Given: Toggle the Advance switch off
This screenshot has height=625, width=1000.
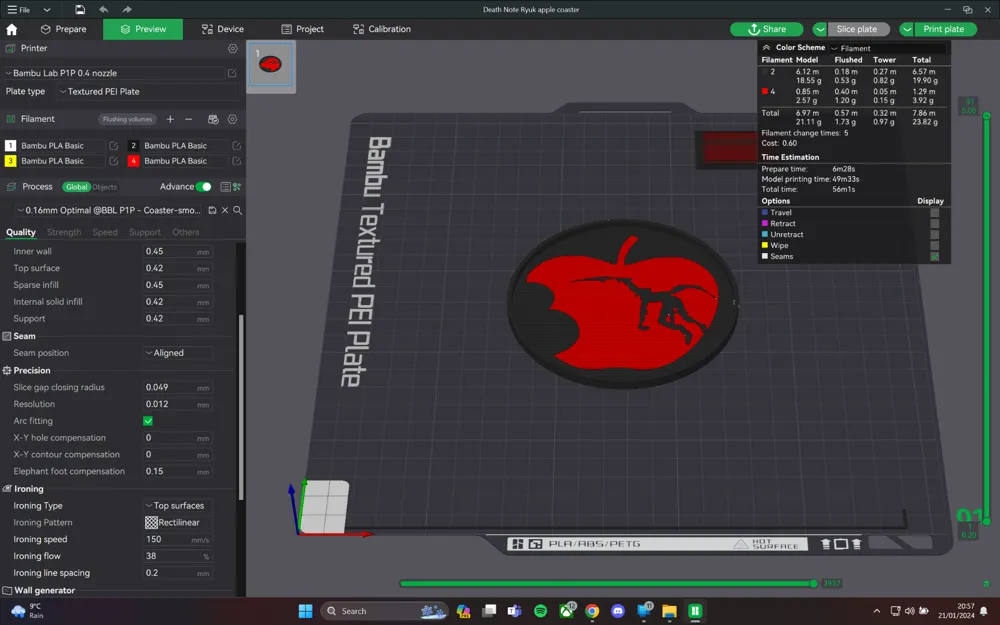Looking at the screenshot, I should (x=204, y=187).
